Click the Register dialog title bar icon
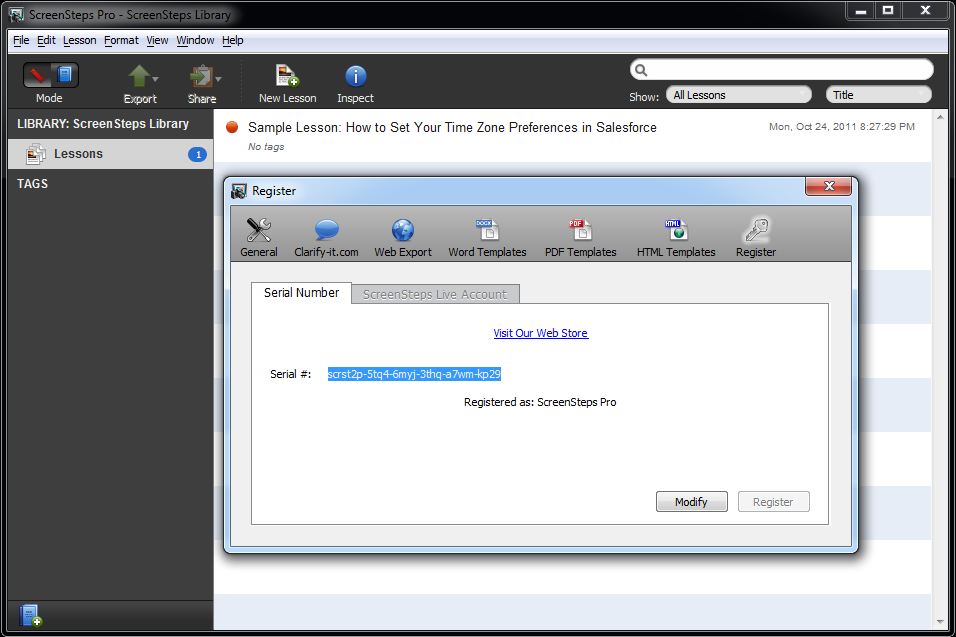956x637 pixels. coord(239,191)
